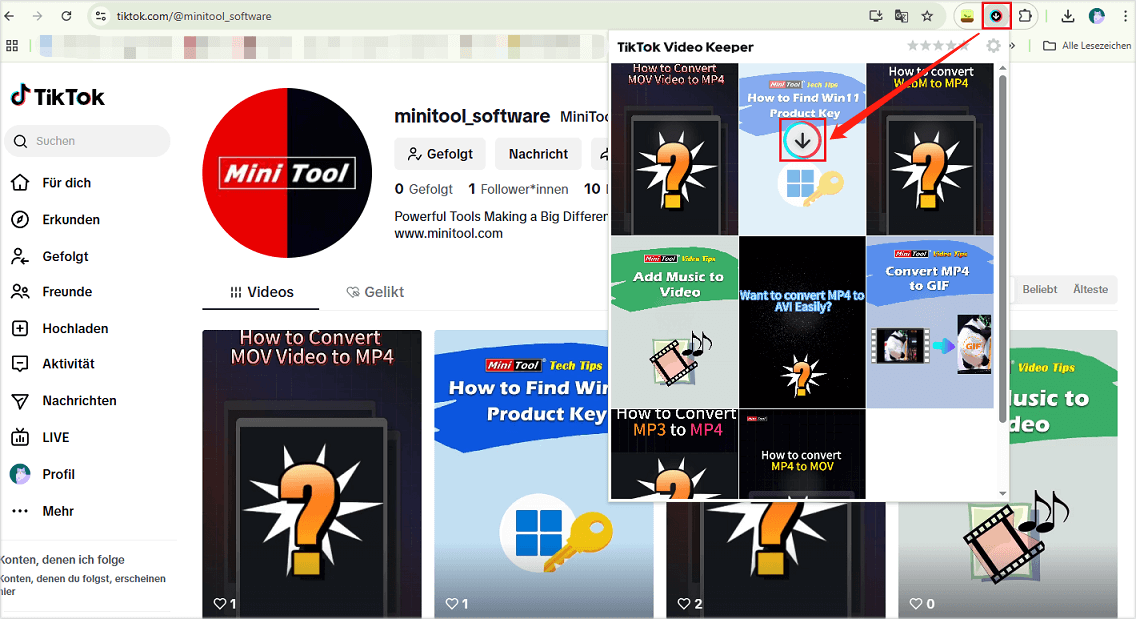
Task: Open Für dich in the sidebar
Action: click(x=52, y=183)
